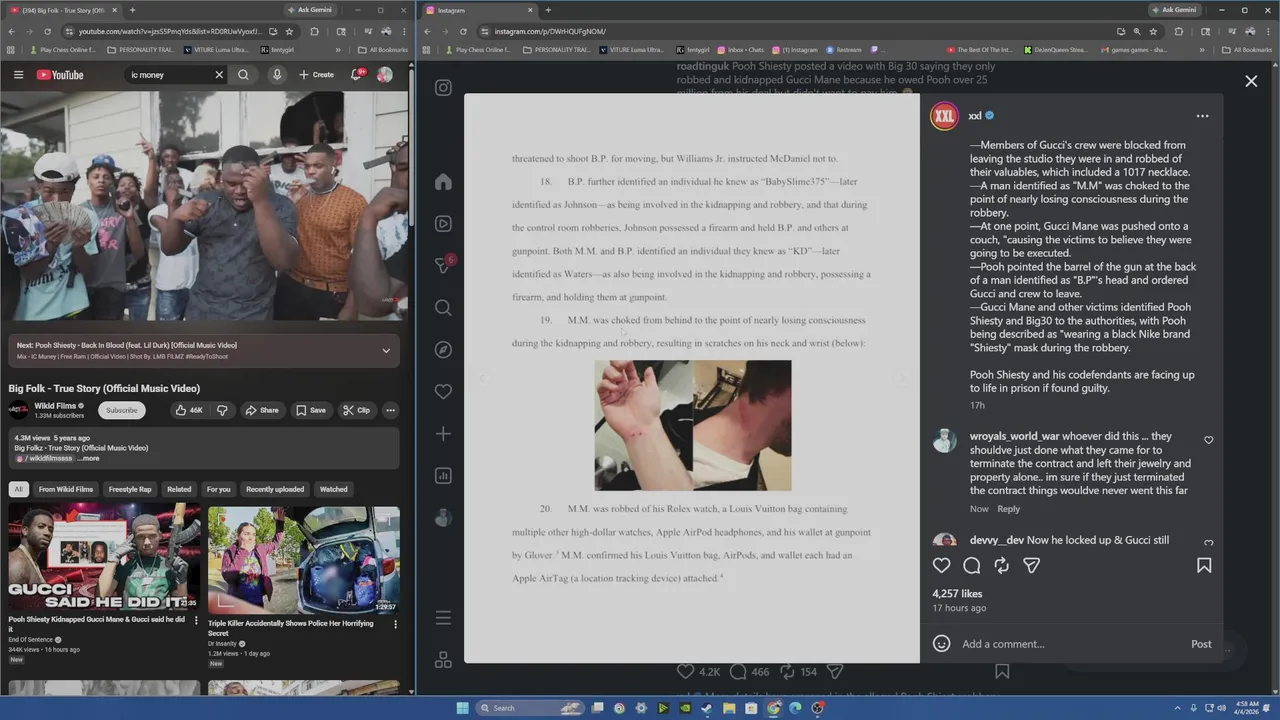Click the YouTube logo home link
The height and width of the screenshot is (720, 1280).
click(x=60, y=75)
